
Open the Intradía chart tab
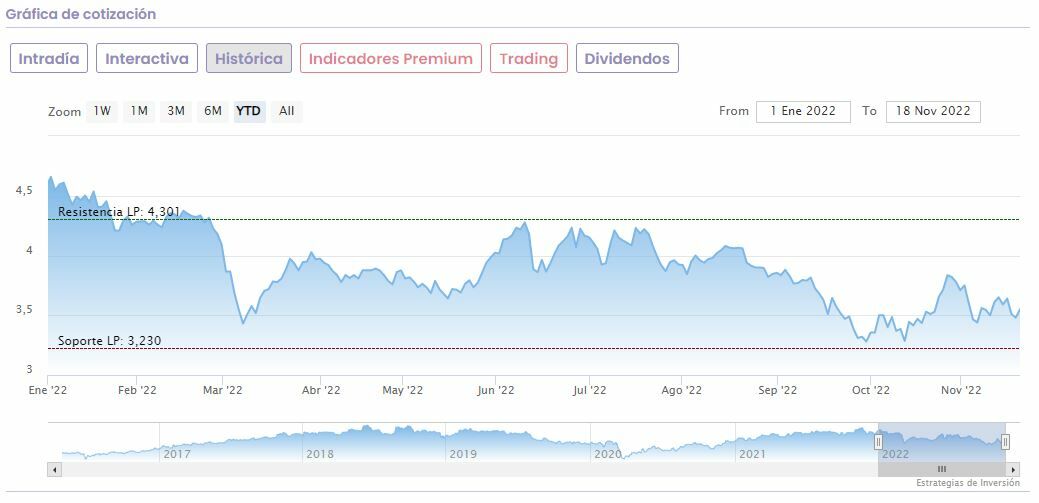pos(49,58)
